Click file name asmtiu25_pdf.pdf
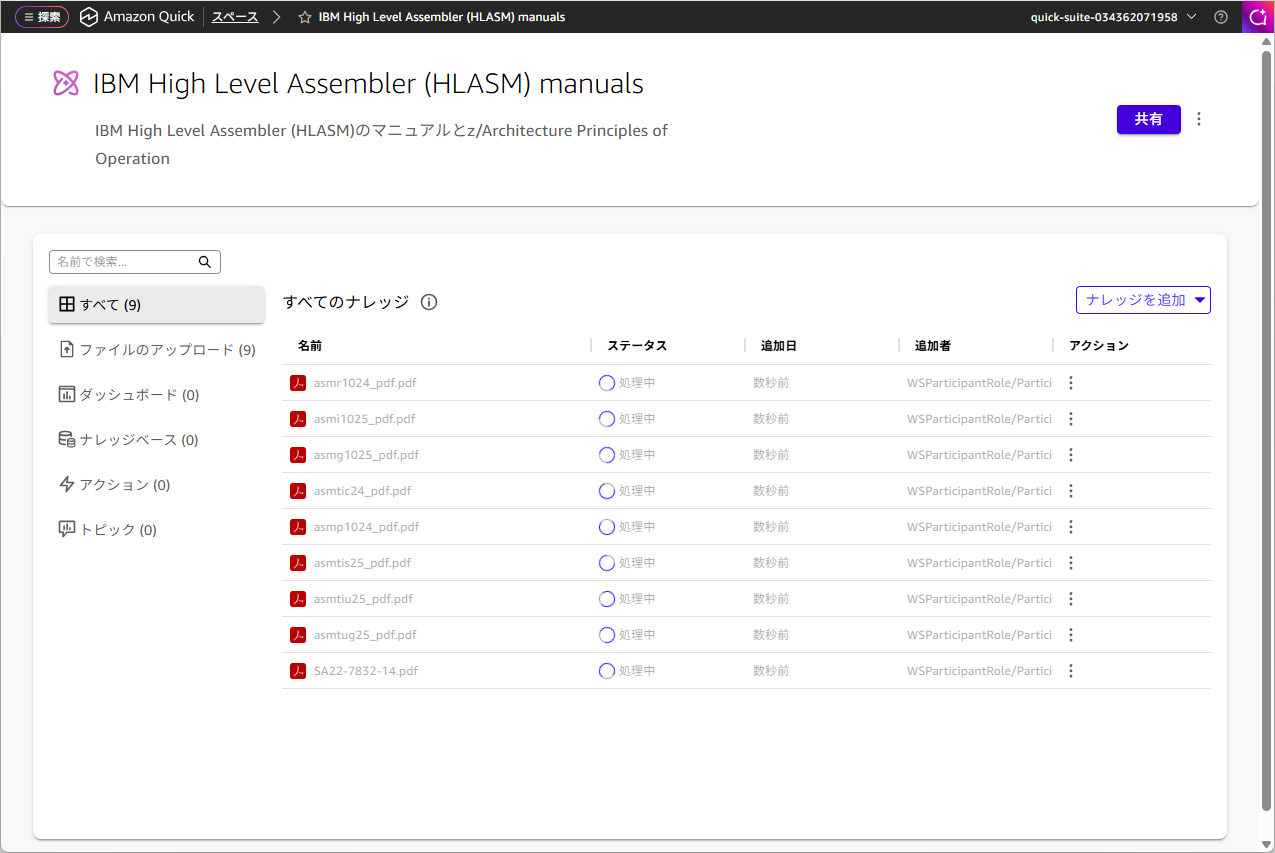Screen dimensions: 1275x853 coord(363,599)
